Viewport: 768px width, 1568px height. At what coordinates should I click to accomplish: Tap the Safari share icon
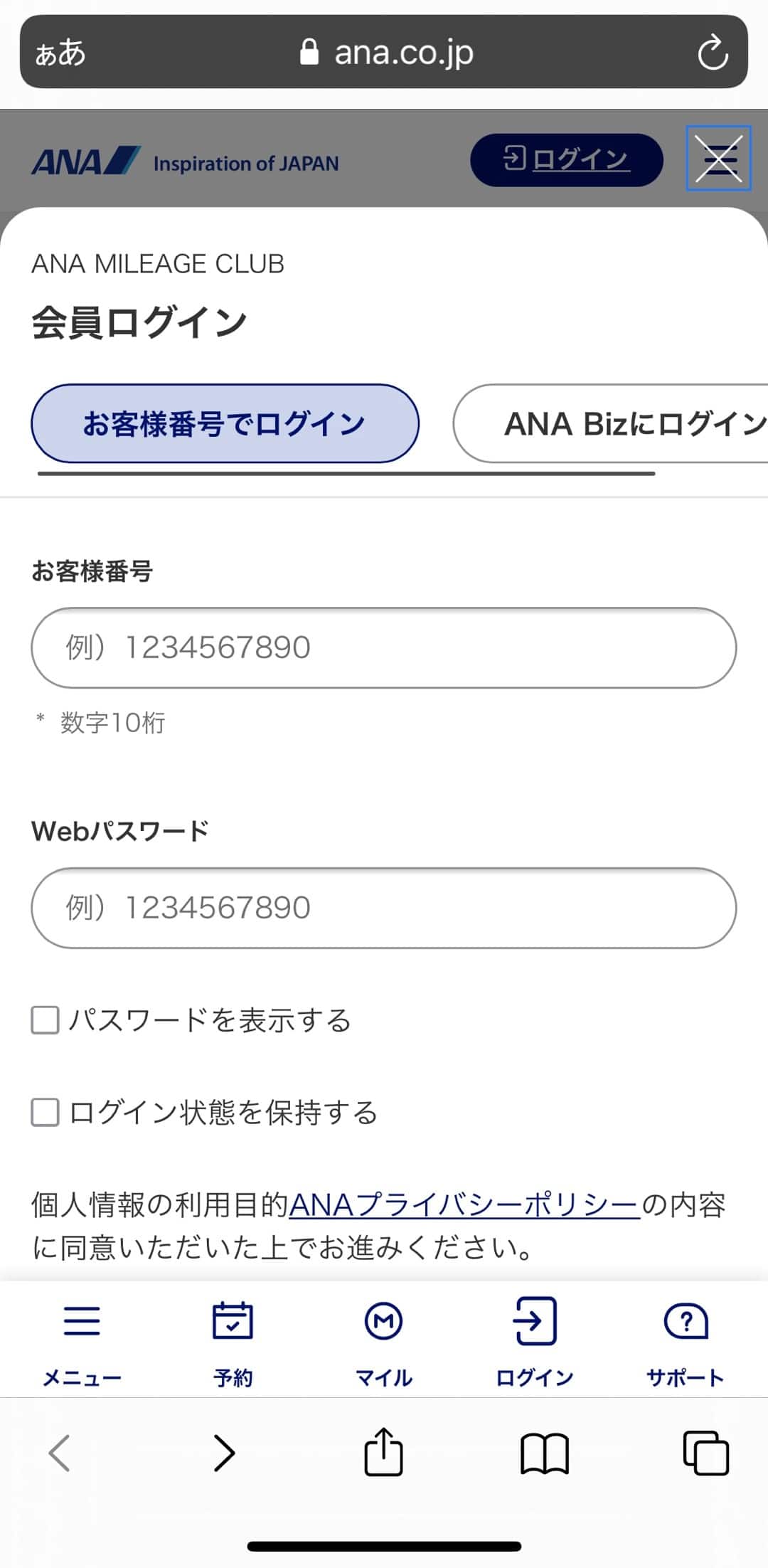383,1453
